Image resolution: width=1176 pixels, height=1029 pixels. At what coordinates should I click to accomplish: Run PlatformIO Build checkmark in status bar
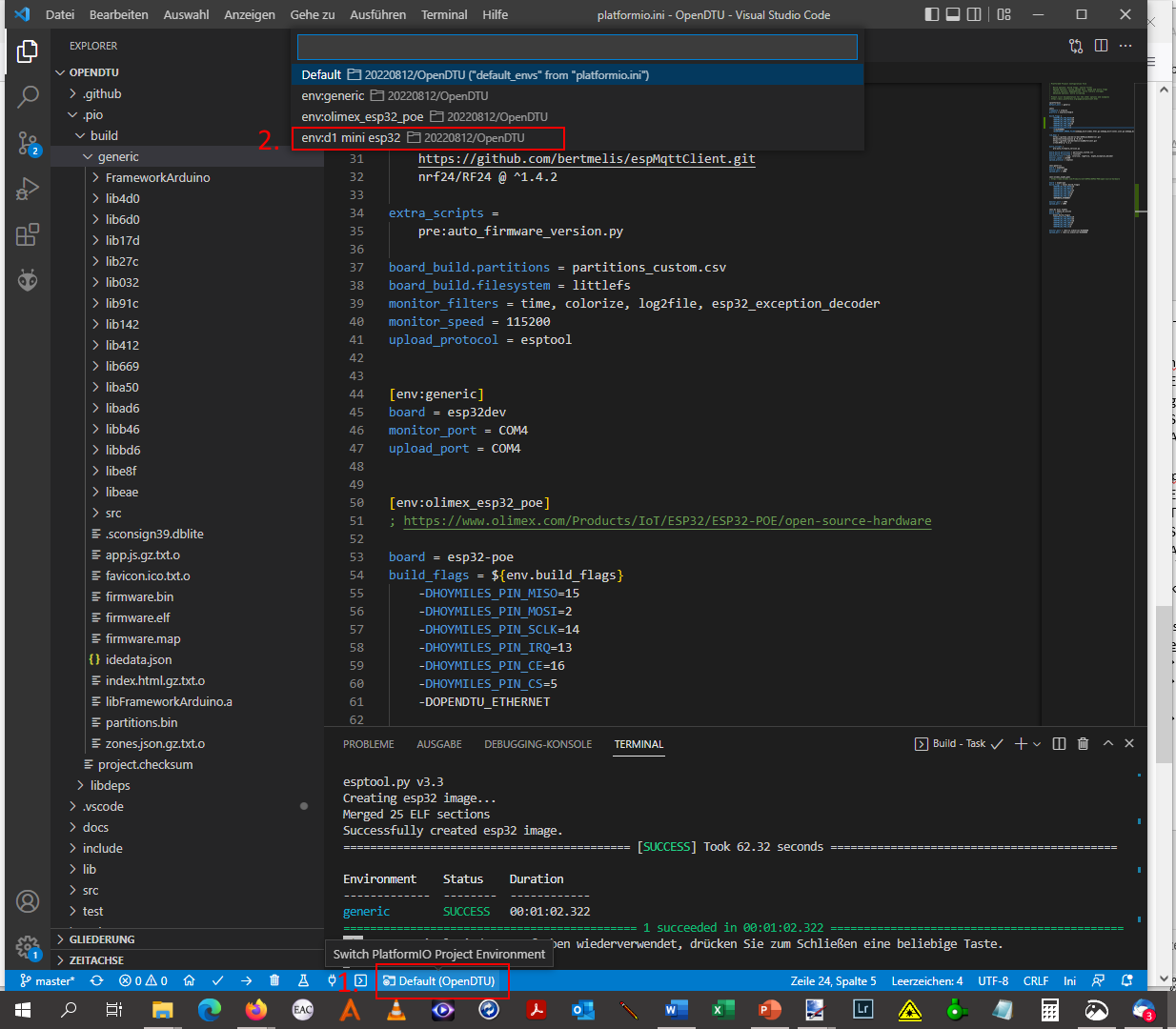click(x=217, y=980)
